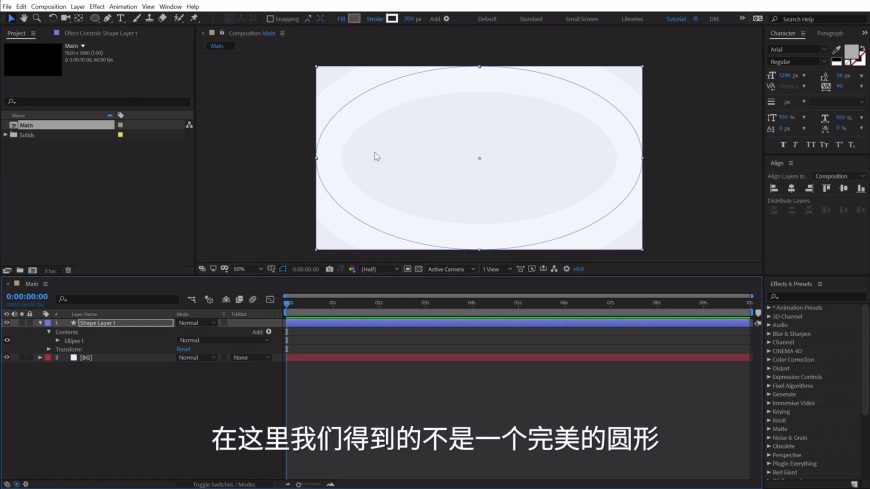This screenshot has width=870, height=489.
Task: Toggle Switches / Modes at timeline bottom
Action: click(x=224, y=485)
